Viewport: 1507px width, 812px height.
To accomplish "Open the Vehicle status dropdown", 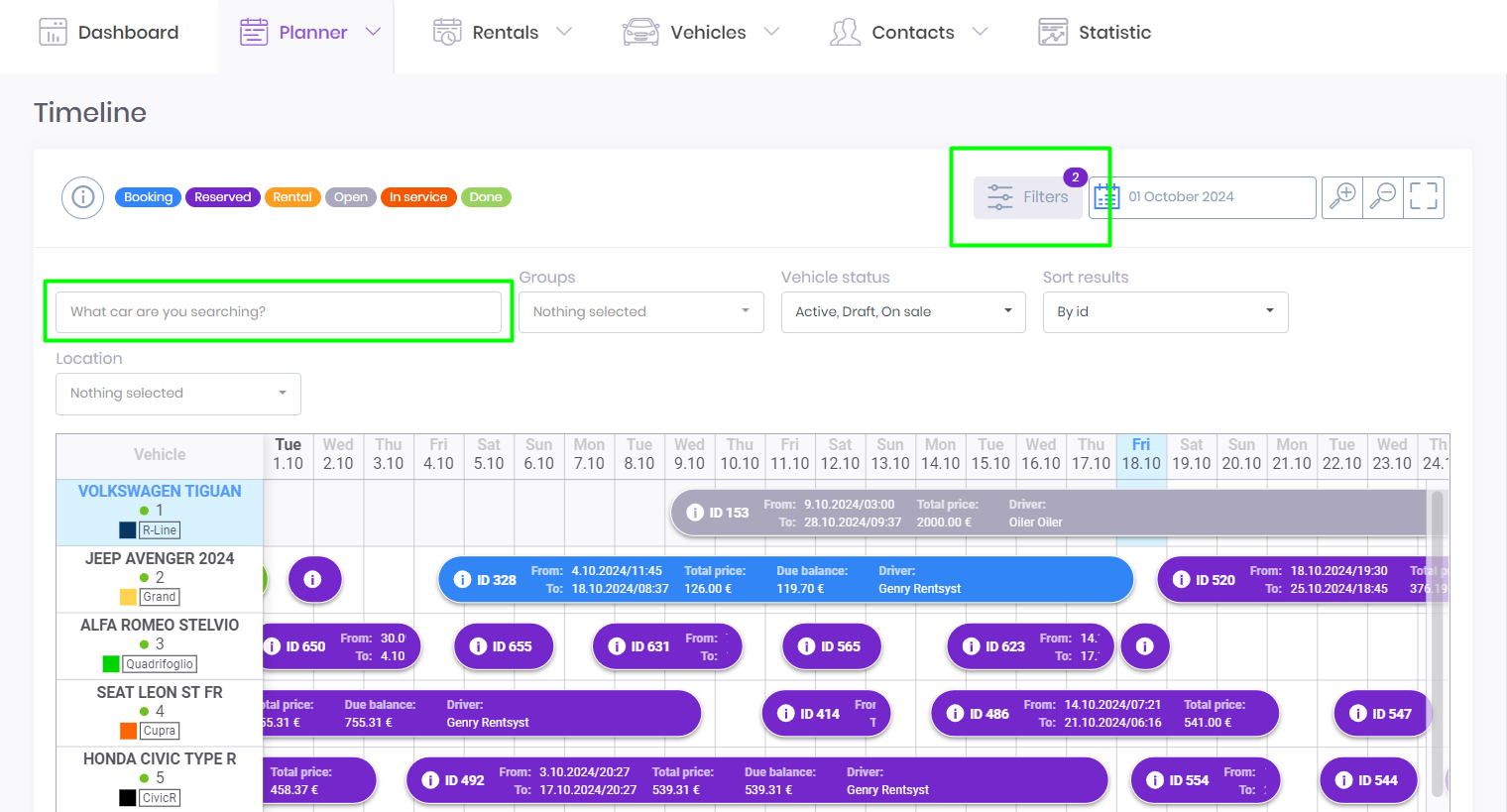I will click(902, 311).
